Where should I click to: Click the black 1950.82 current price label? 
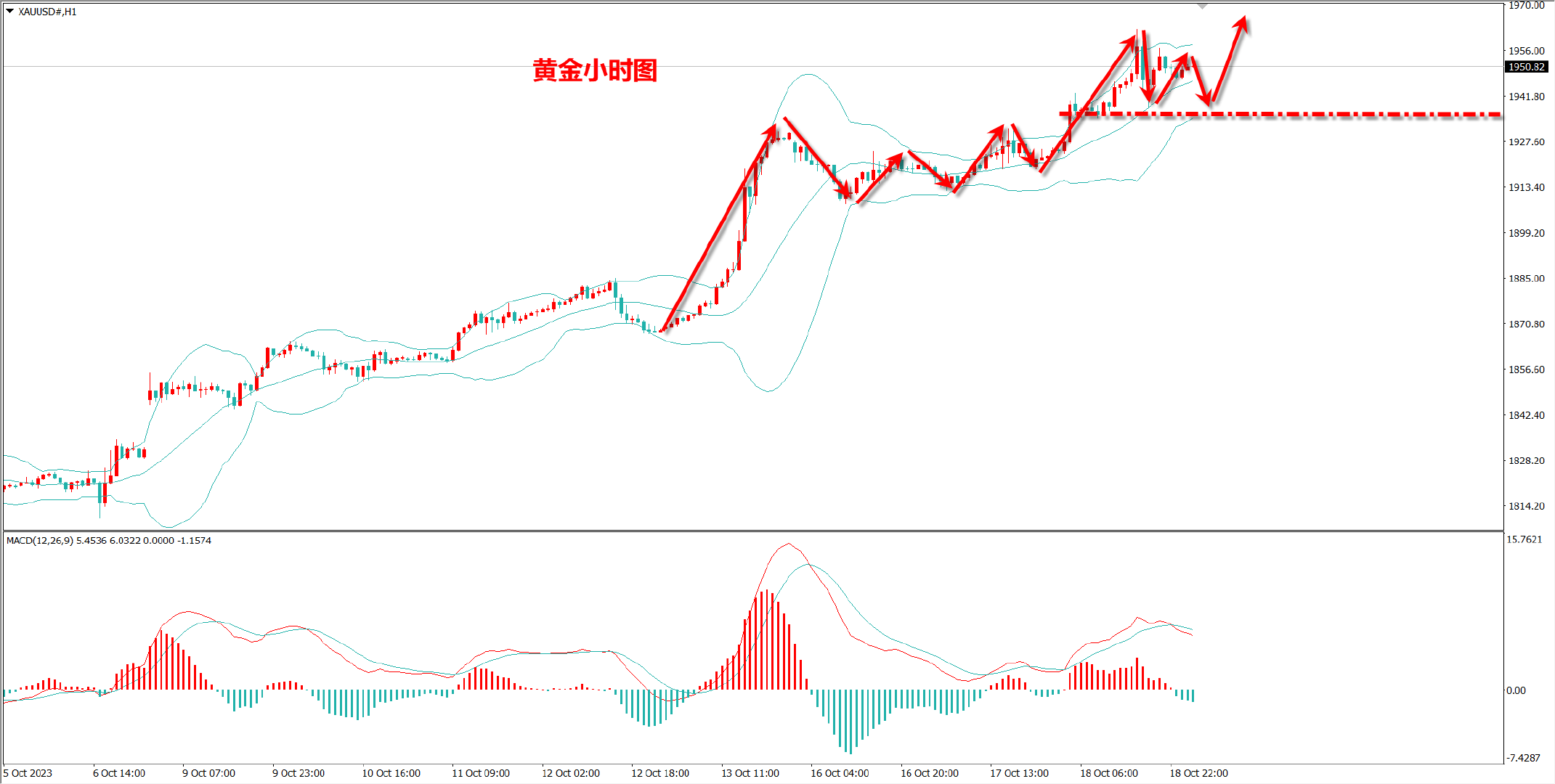(1526, 67)
